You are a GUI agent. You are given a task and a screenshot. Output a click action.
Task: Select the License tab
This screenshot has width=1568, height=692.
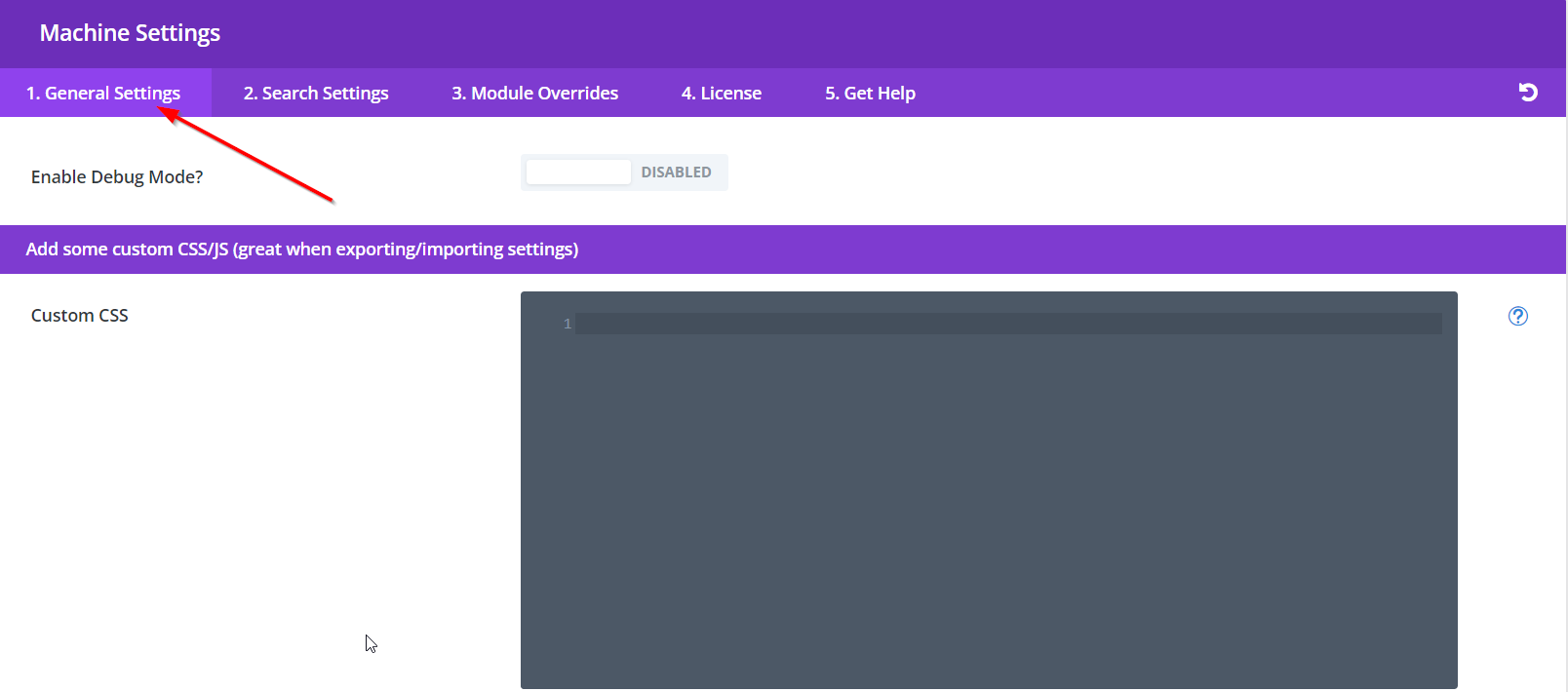point(722,94)
